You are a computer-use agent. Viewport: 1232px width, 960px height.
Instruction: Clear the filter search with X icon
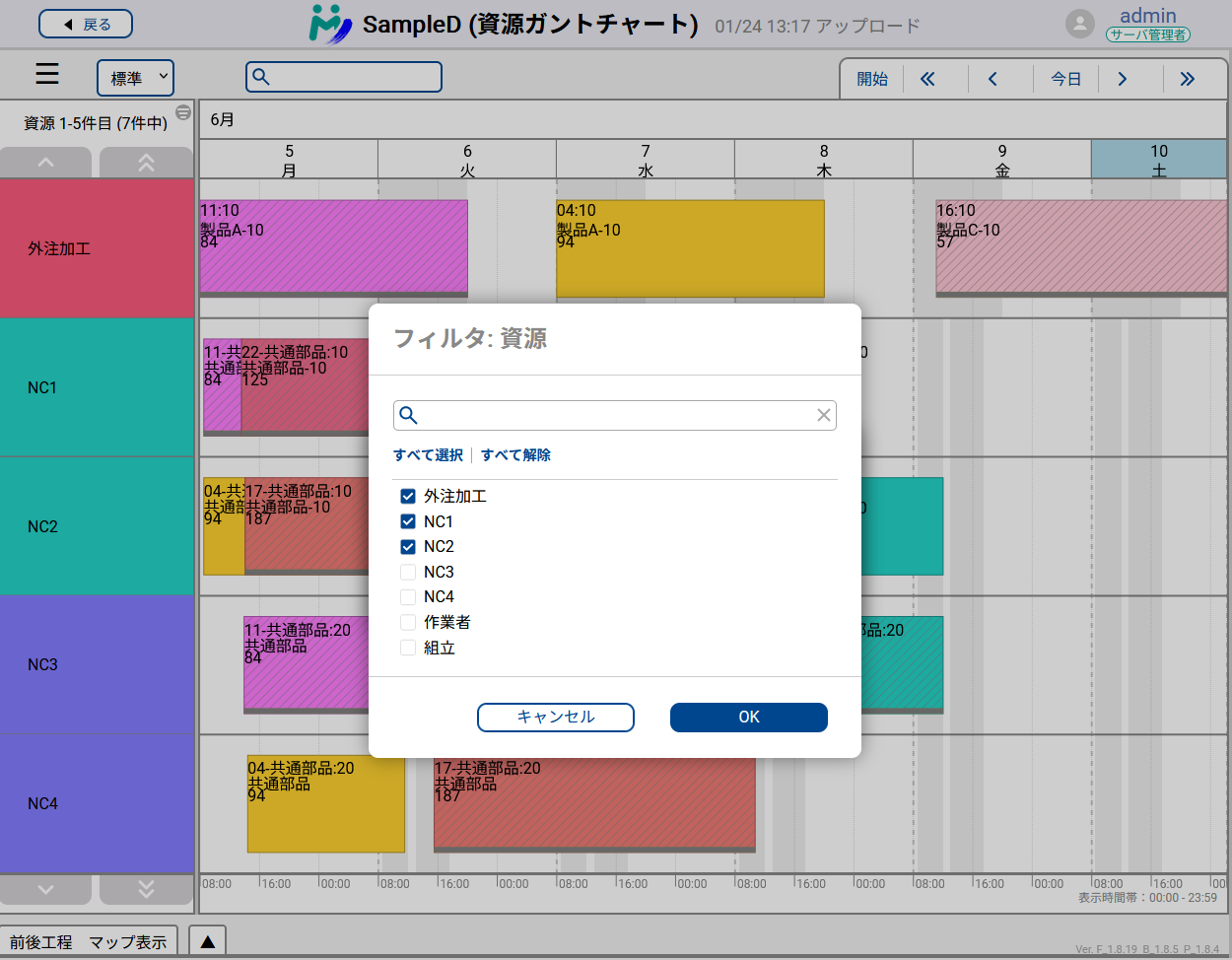[x=824, y=416]
